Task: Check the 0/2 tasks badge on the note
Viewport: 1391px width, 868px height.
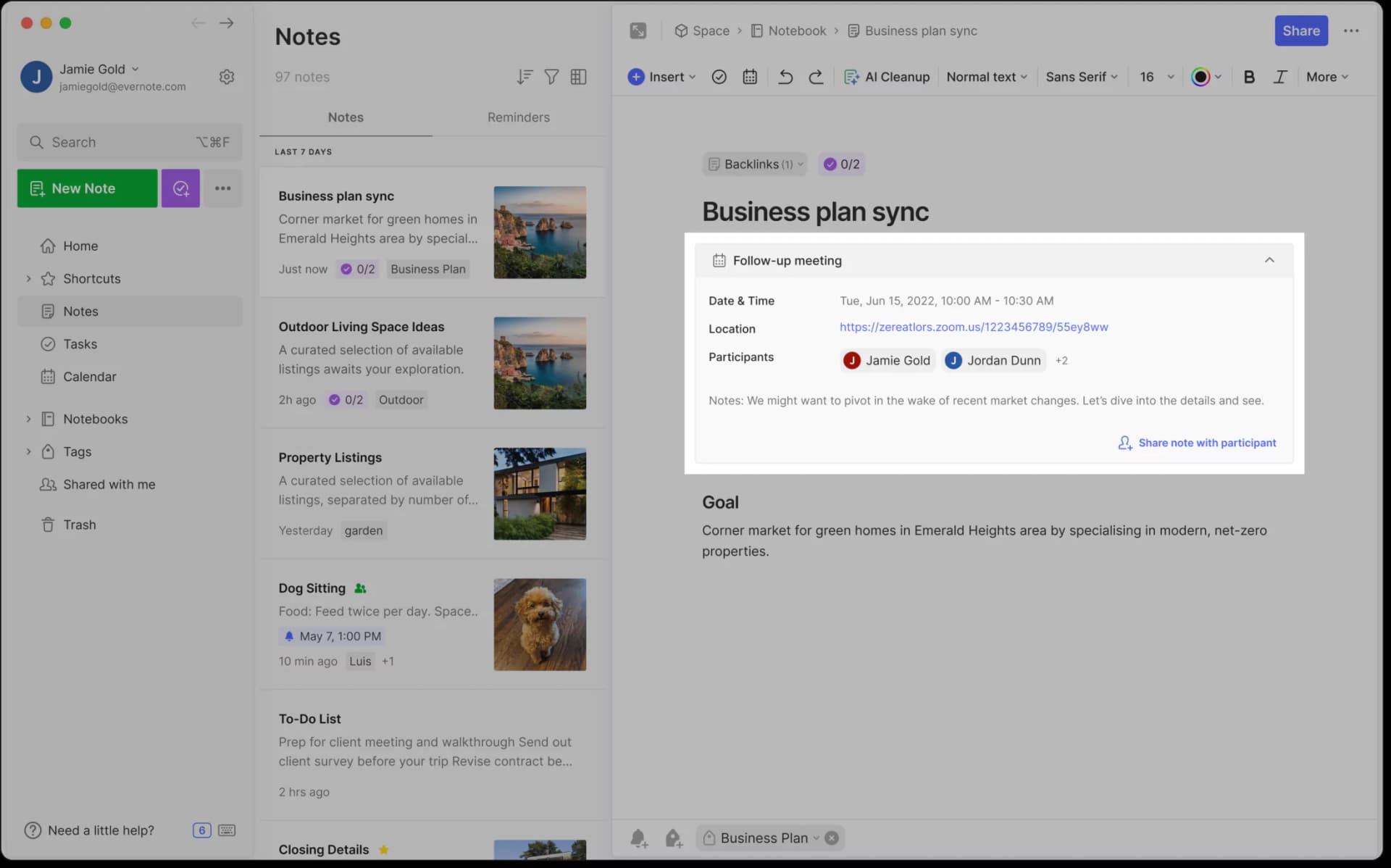Action: coord(840,164)
